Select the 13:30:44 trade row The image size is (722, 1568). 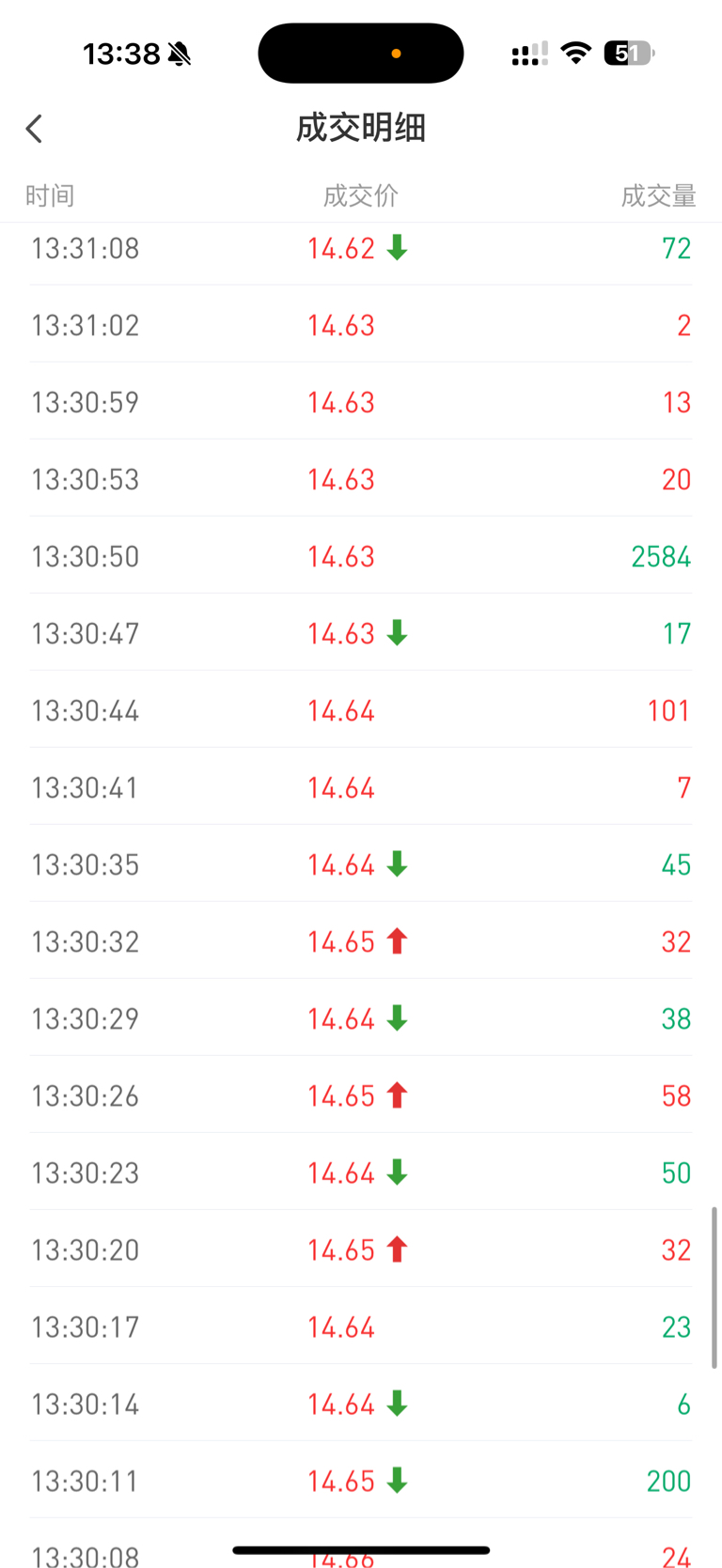(361, 710)
